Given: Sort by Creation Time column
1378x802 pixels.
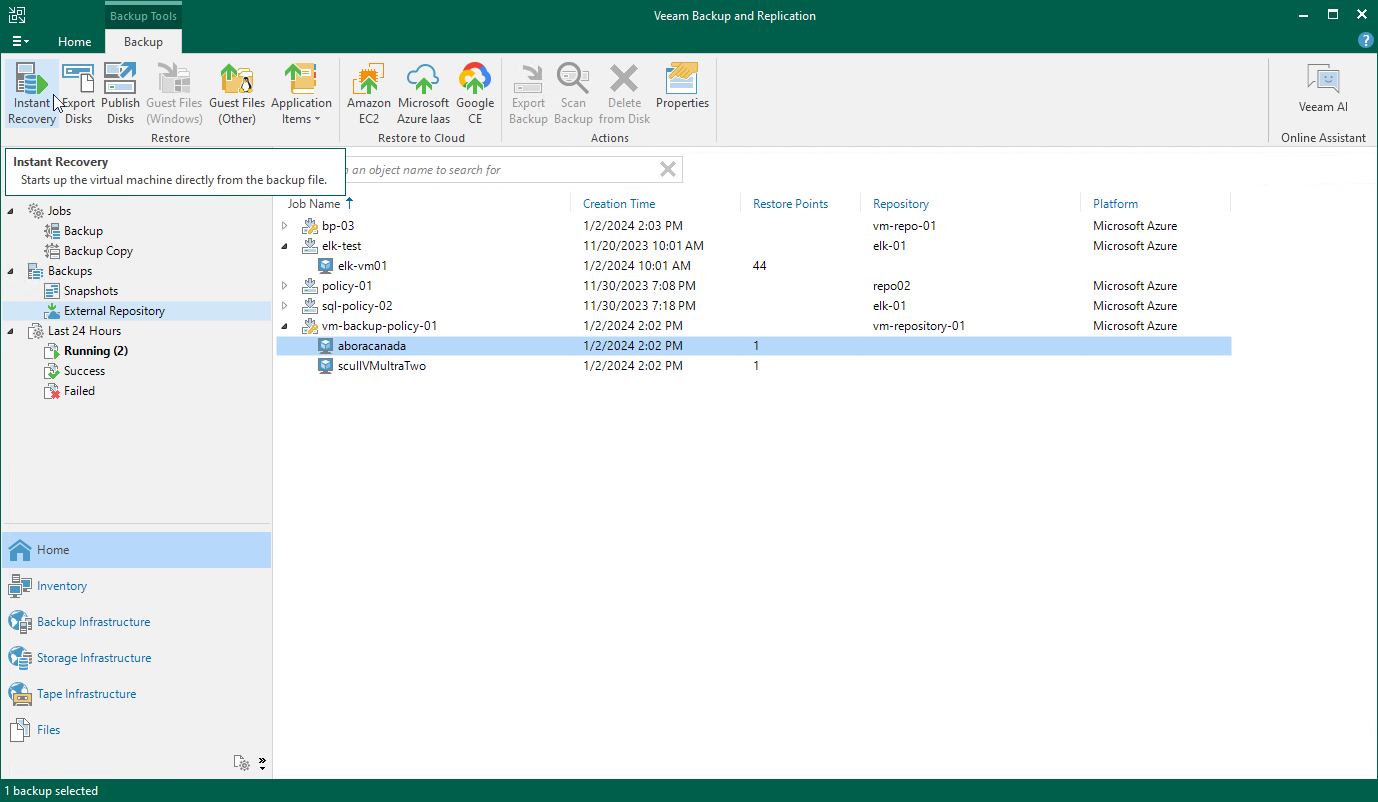Looking at the screenshot, I should click(619, 203).
